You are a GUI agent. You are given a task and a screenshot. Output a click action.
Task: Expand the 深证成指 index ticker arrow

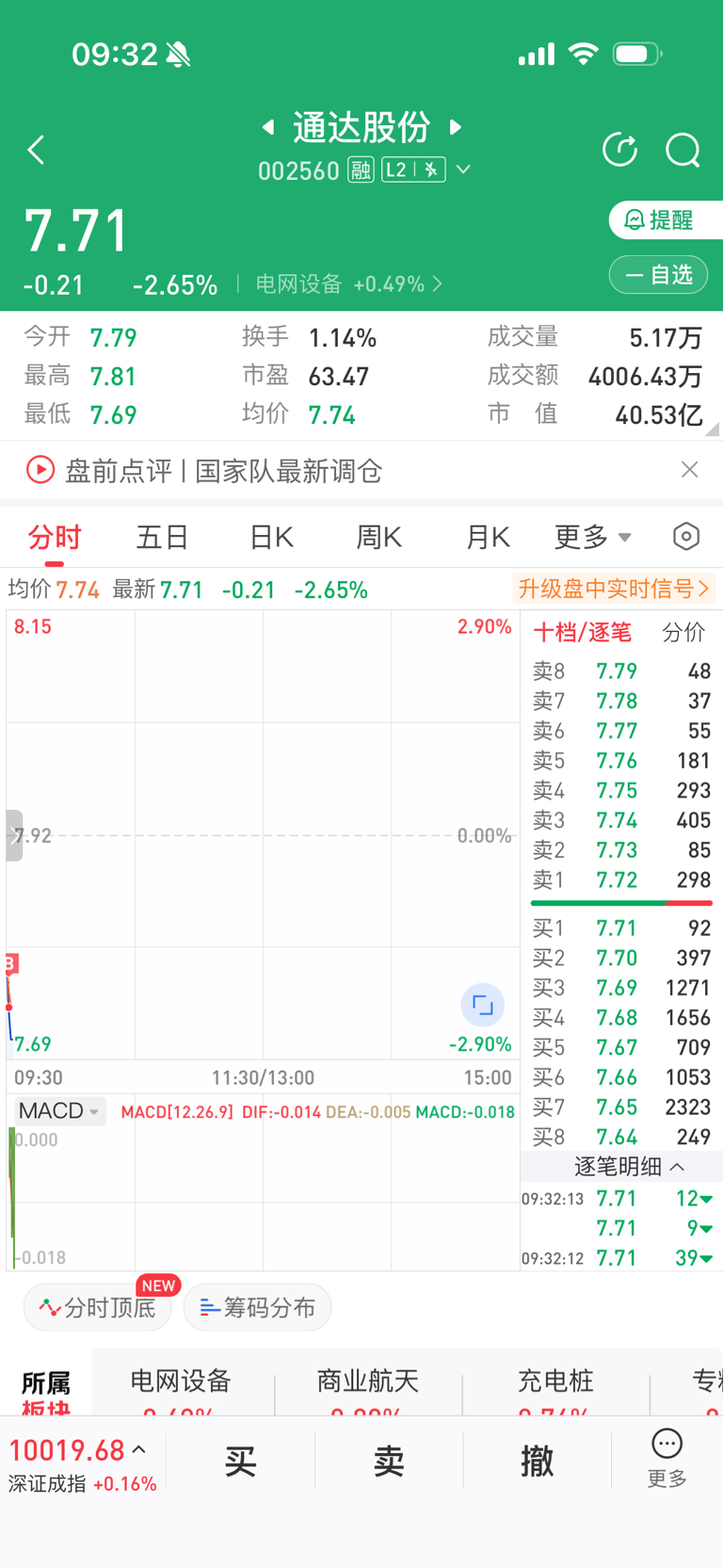pos(138,1450)
